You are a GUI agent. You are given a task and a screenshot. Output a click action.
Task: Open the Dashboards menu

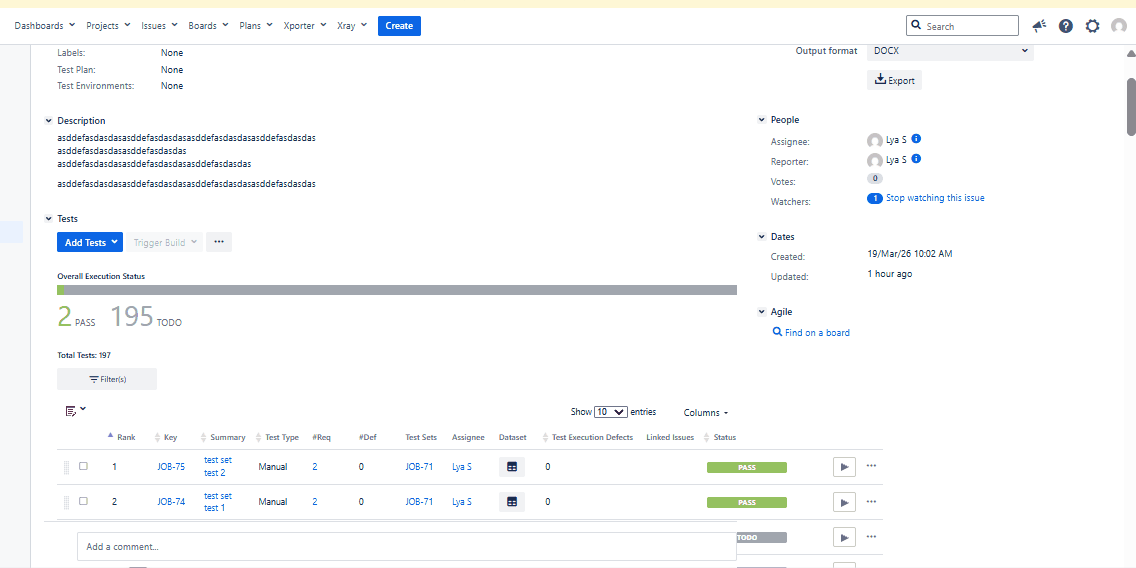coord(44,26)
